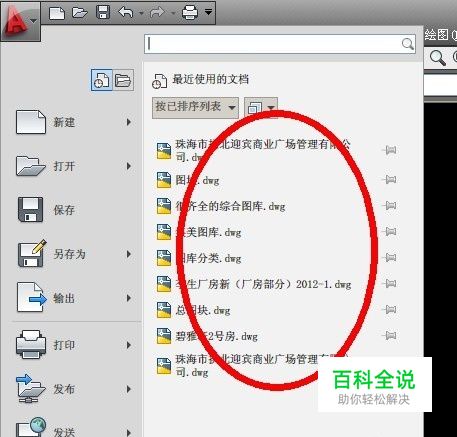Click the dwg file icon beside 总图块.dwg
Image resolution: width=457 pixels, height=437 pixels.
164,310
